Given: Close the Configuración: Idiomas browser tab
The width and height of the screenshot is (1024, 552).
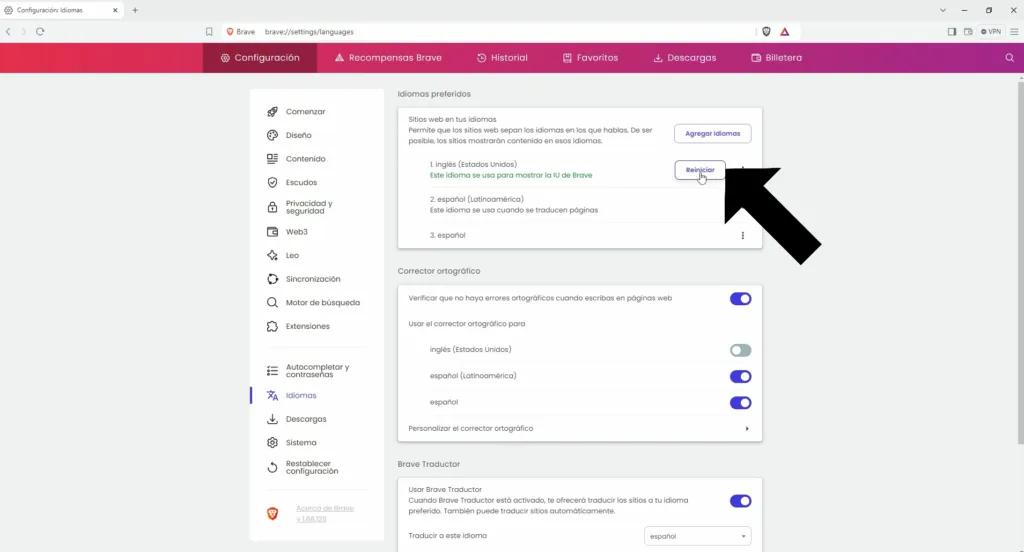Looking at the screenshot, I should pos(115,10).
